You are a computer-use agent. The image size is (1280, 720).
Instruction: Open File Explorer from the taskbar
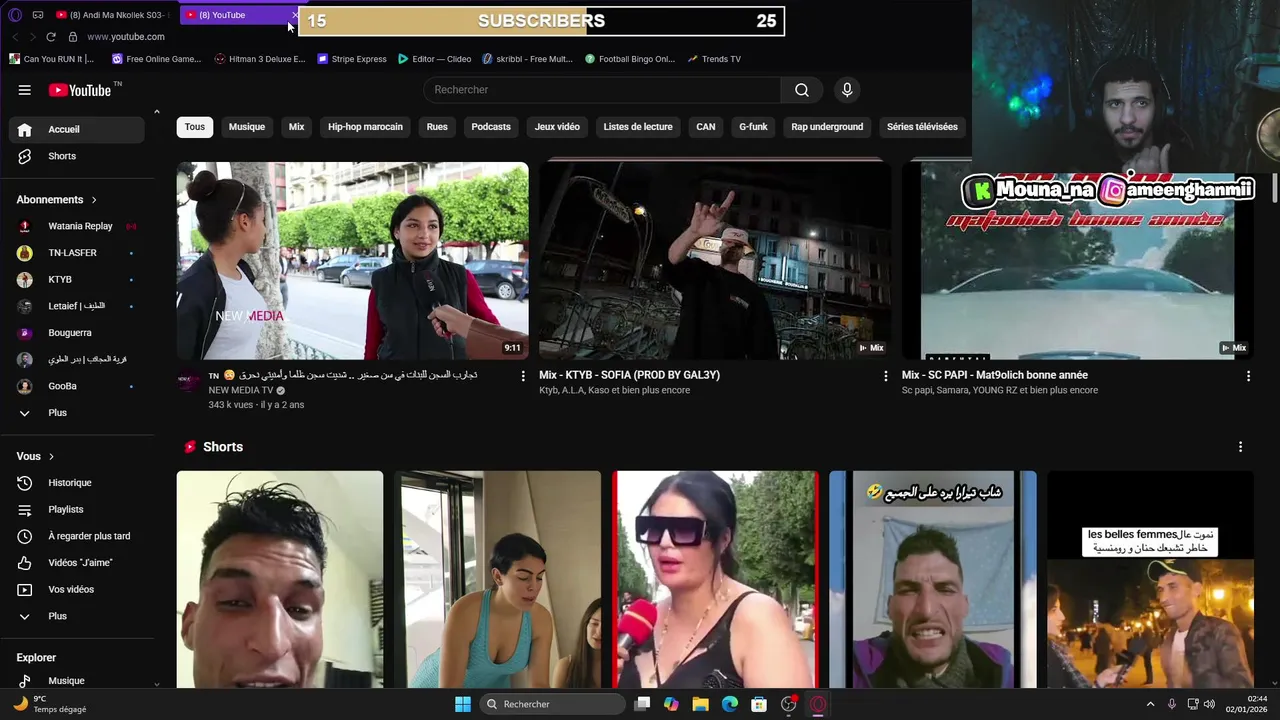pos(700,704)
